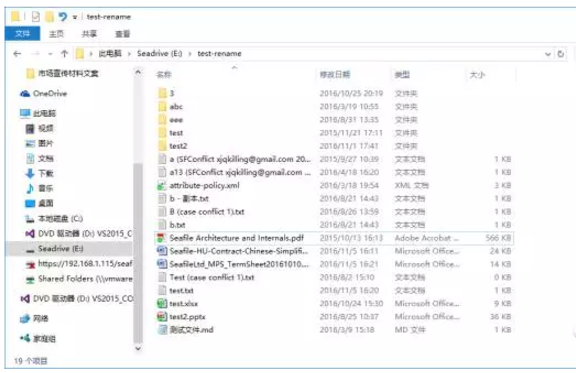Viewport: 576px width, 373px height.
Task: Select file B (case conflict 1).txt
Action: (x=207, y=212)
